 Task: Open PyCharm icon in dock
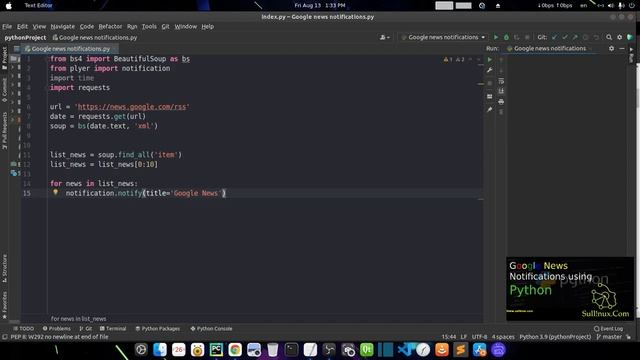[x=216, y=350]
